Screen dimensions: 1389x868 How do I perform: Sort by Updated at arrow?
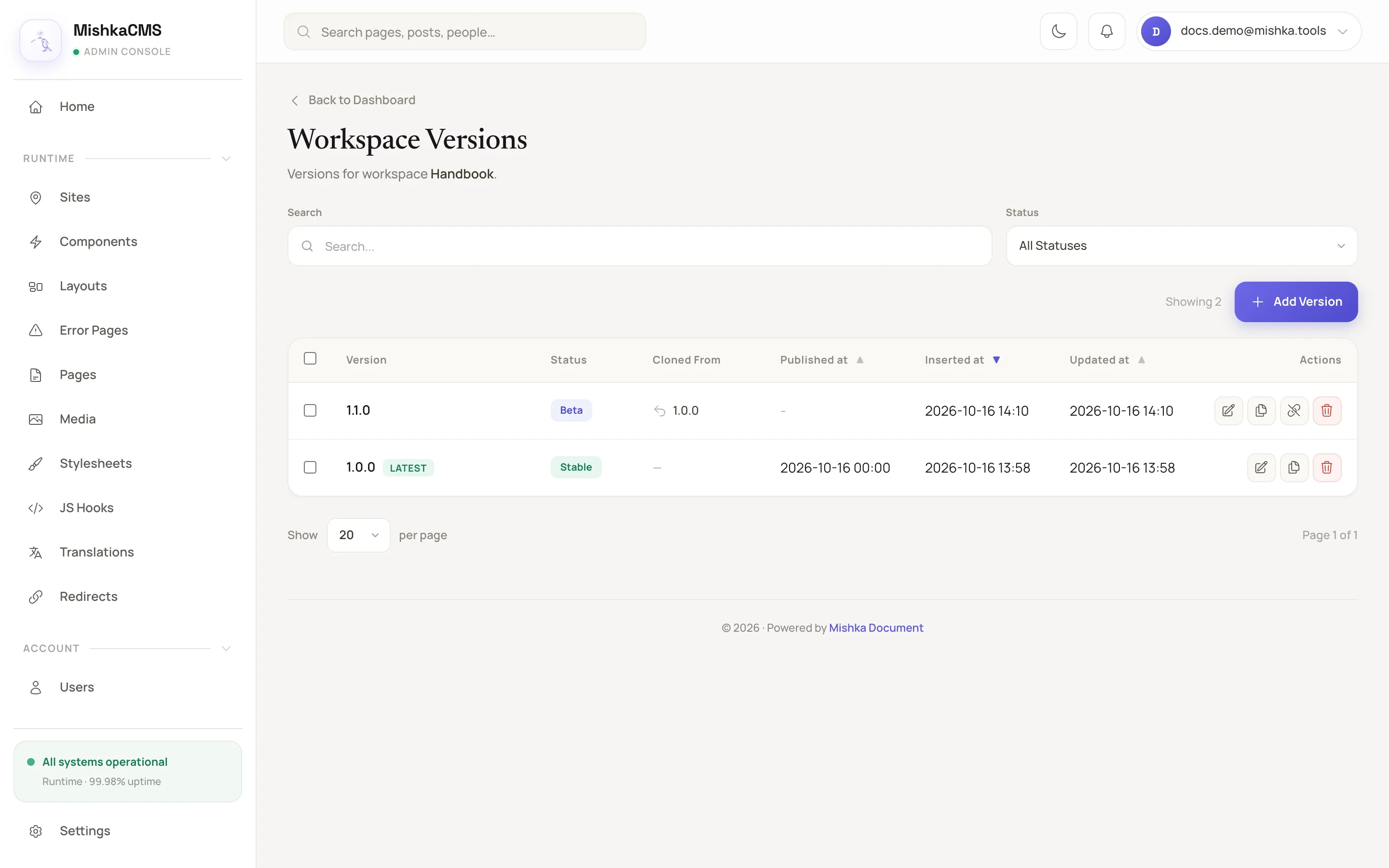click(1142, 360)
